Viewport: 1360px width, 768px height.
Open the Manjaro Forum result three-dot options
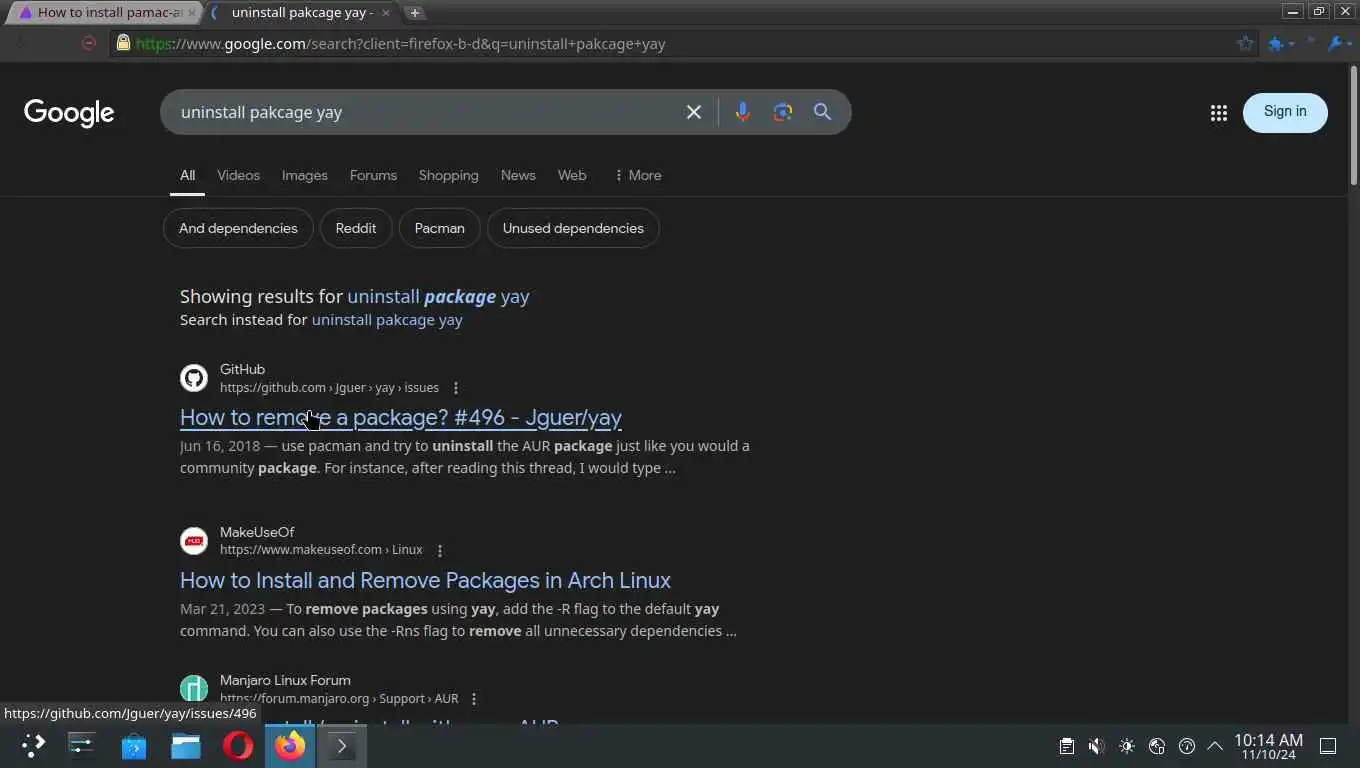(474, 699)
